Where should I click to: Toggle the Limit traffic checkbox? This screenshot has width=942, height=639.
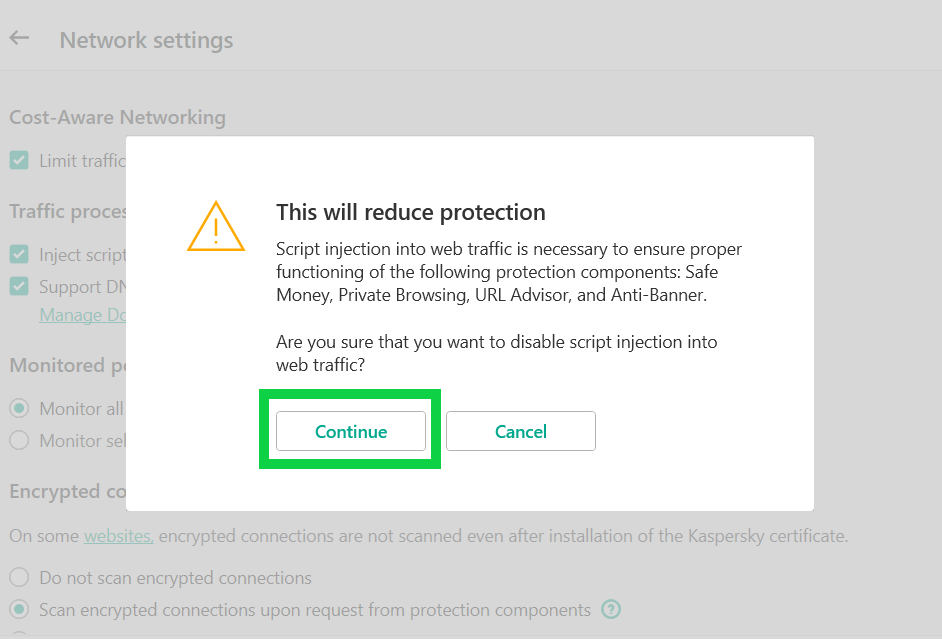(19, 160)
